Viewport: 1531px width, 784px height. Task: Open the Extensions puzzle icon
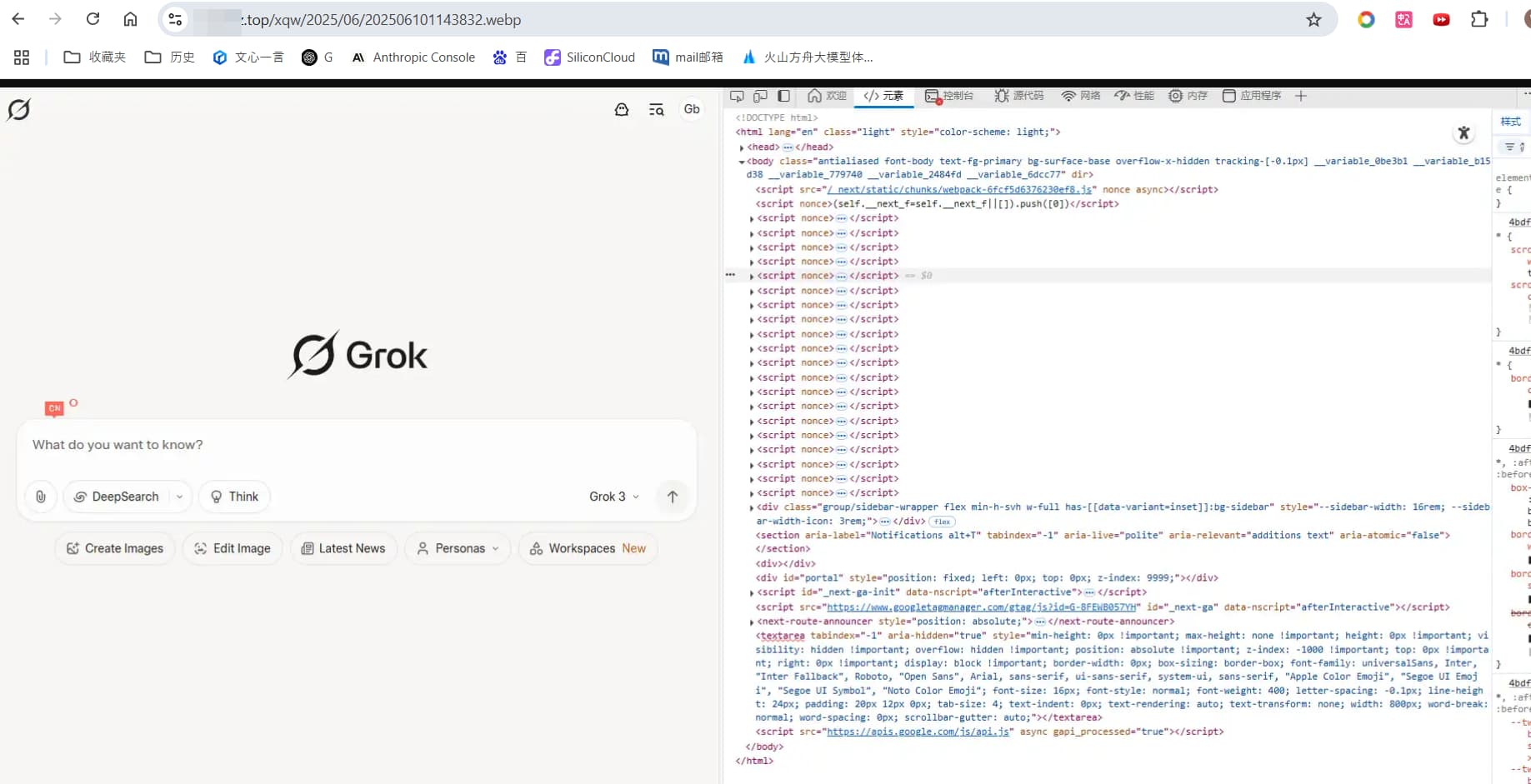point(1479,19)
